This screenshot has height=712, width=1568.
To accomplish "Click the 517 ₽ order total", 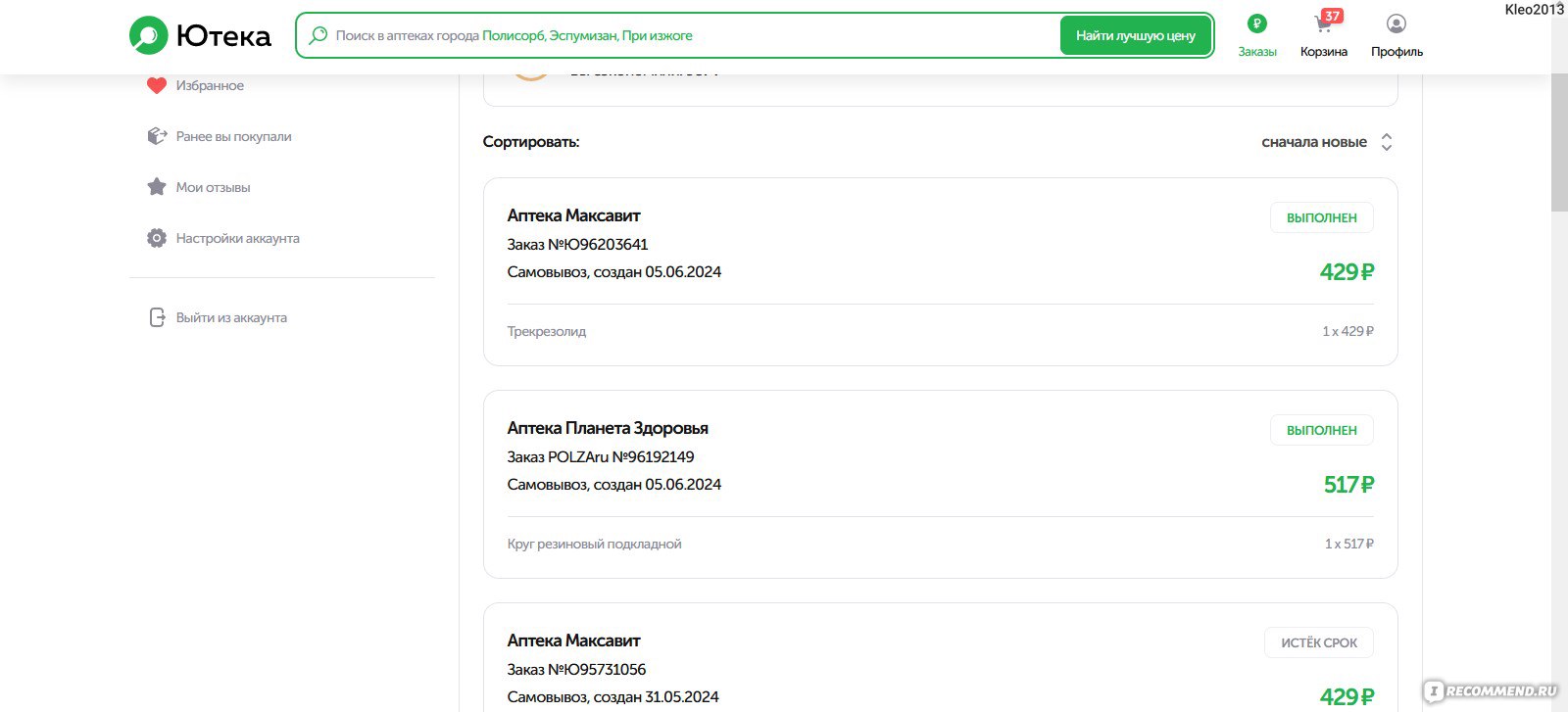I will click(1348, 484).
